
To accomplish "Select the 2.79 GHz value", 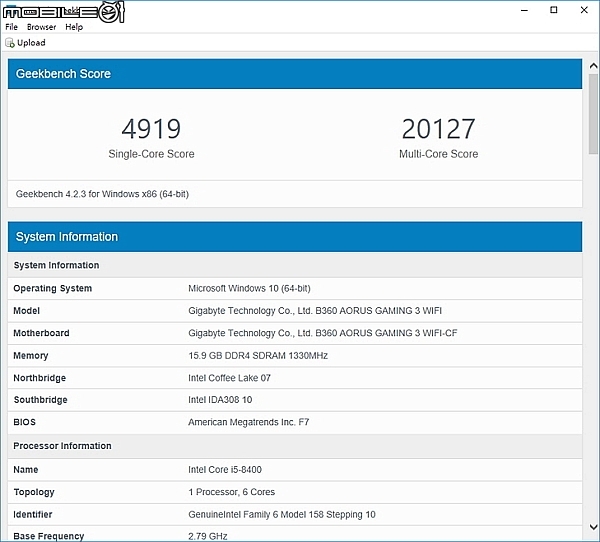I will pos(208,536).
